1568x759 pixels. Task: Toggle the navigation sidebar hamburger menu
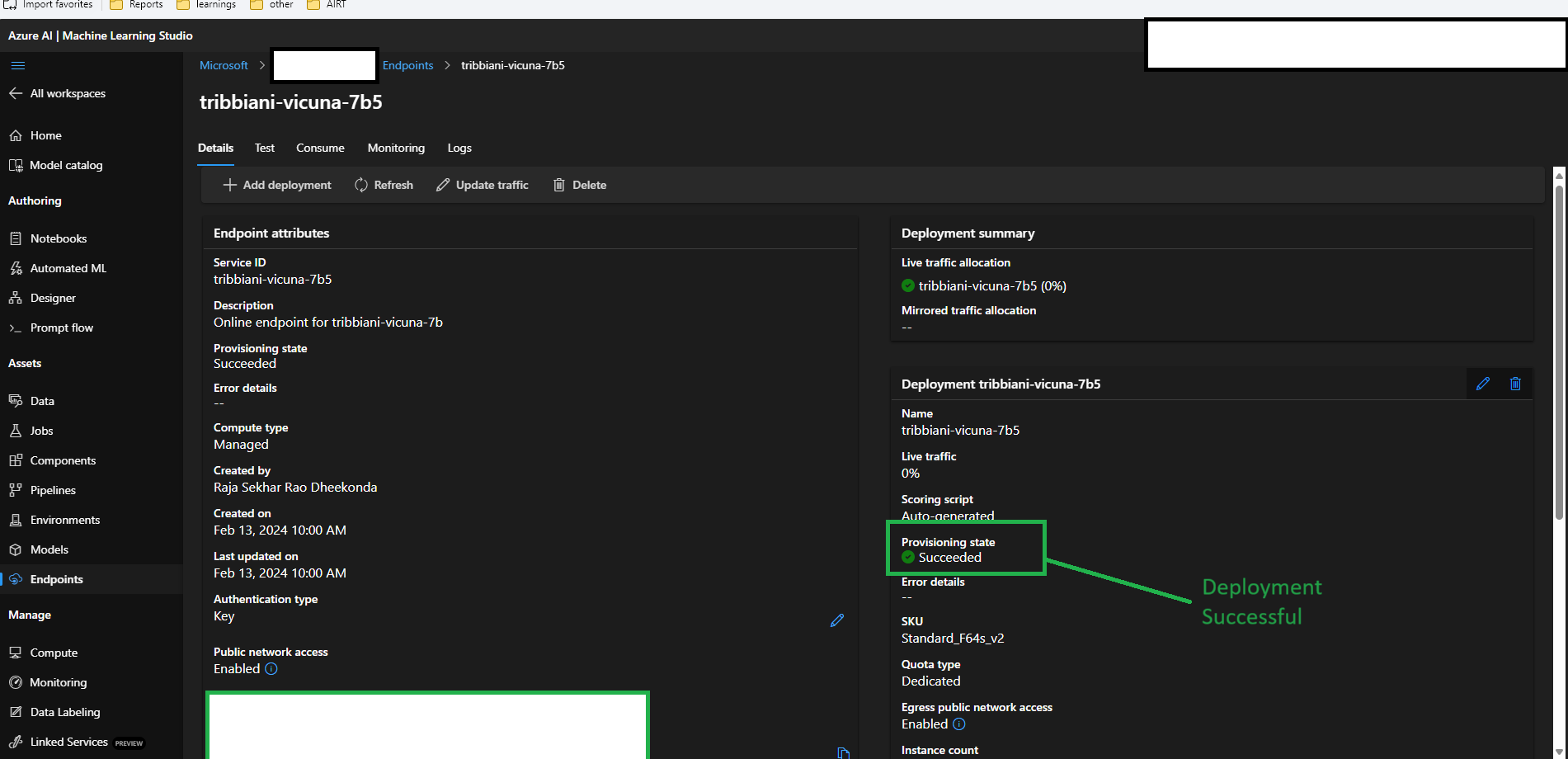[x=17, y=65]
